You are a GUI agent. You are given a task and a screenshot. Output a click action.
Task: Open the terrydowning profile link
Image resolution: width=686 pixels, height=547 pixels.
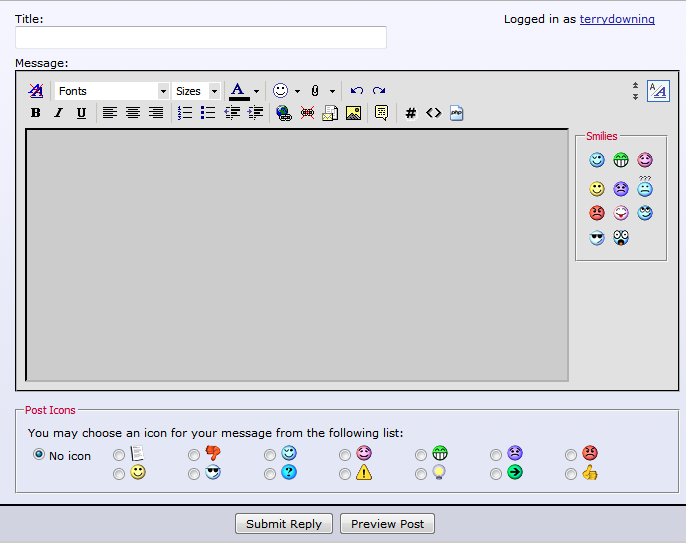coord(617,19)
